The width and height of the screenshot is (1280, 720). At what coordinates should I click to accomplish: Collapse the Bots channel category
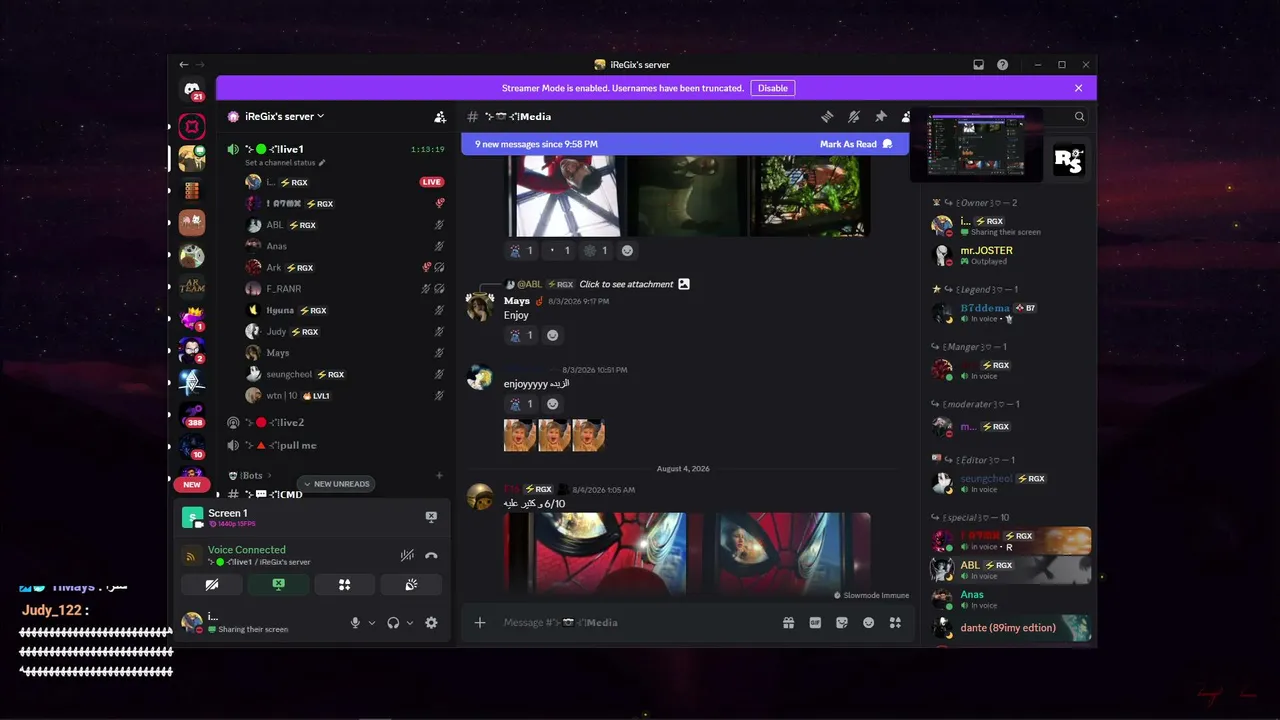(x=250, y=476)
